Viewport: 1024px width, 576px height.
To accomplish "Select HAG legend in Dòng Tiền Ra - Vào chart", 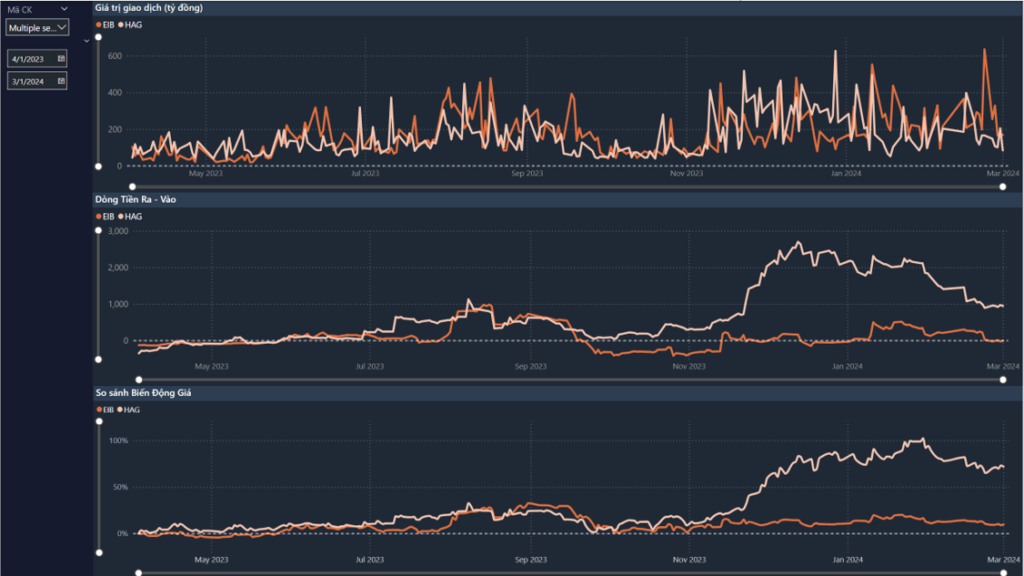I will pos(121,216).
